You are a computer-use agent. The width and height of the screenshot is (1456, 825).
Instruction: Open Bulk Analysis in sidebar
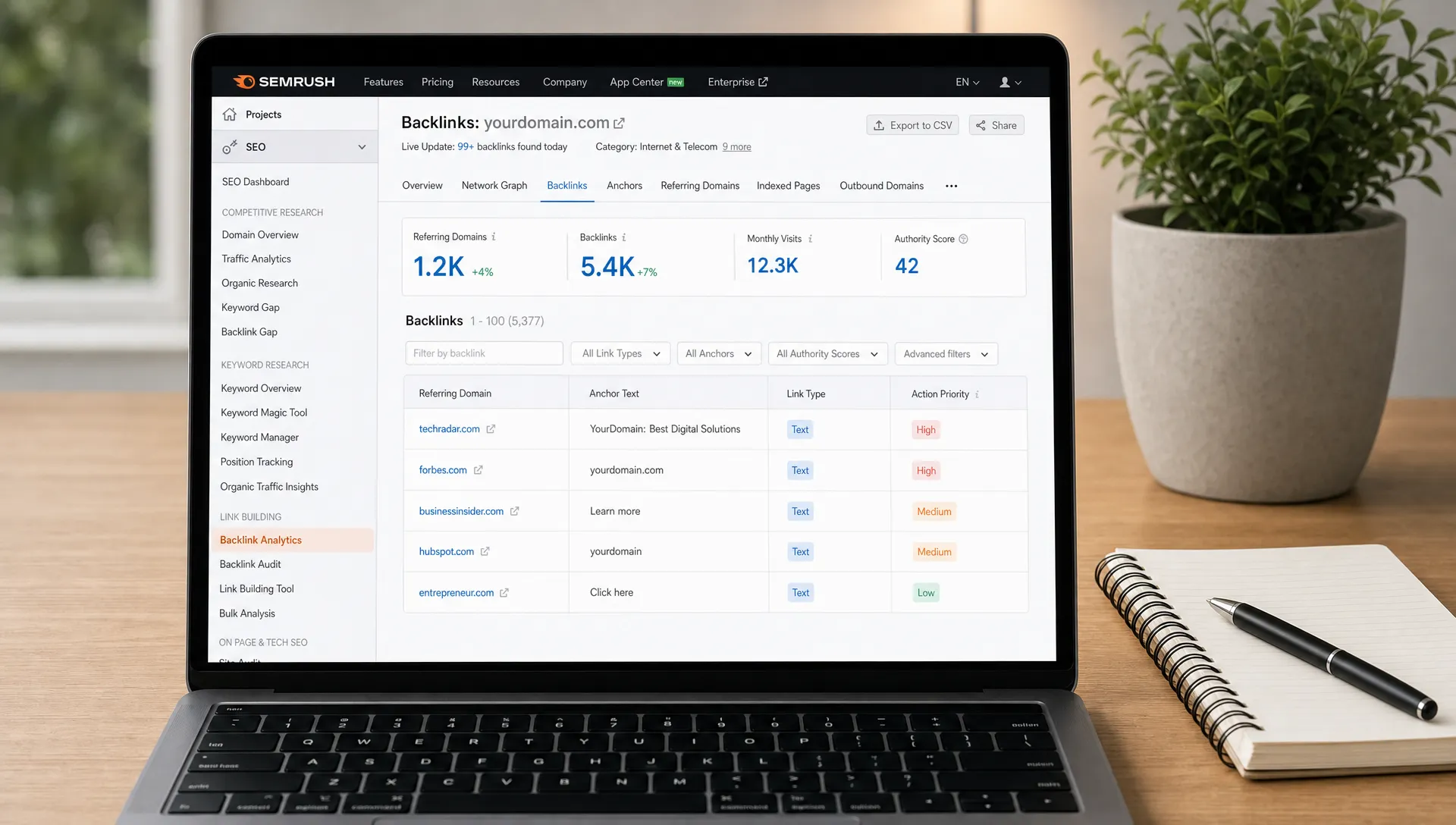[x=247, y=613]
